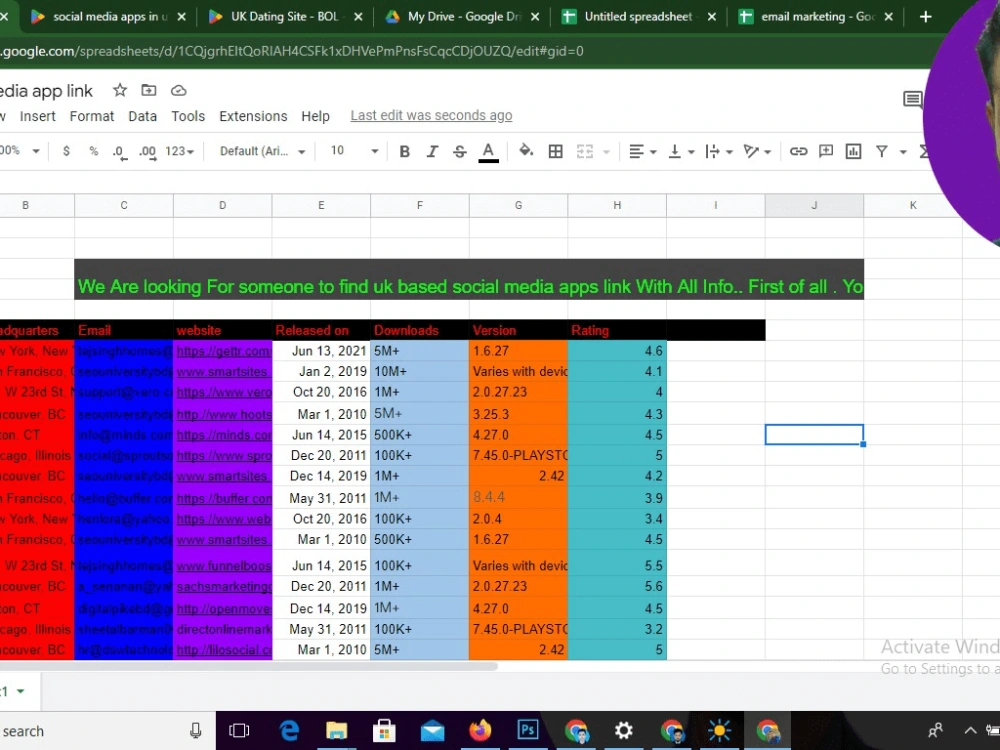
Task: Click the merge cells icon
Action: click(585, 151)
